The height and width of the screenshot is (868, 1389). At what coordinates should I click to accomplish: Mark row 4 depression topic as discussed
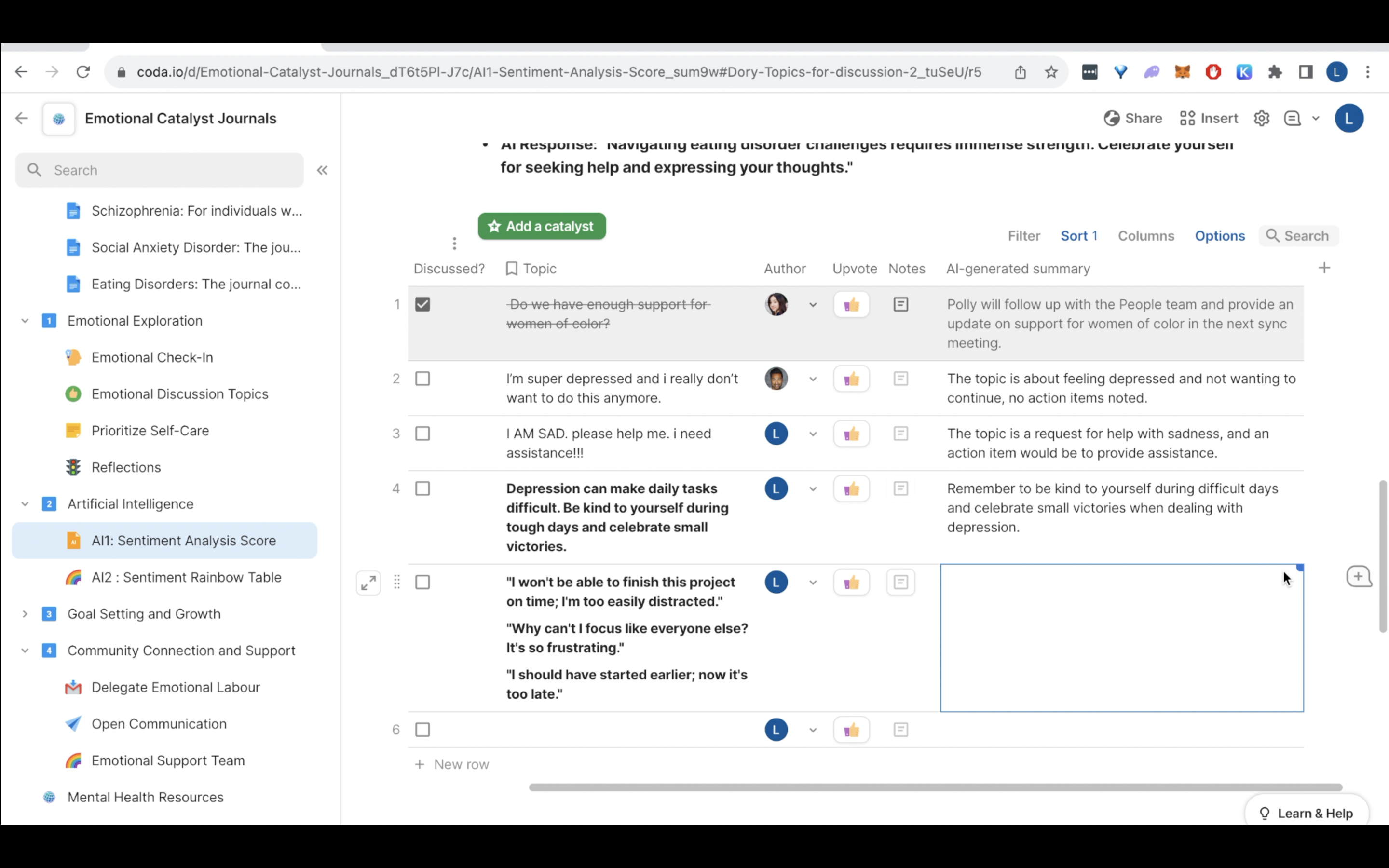click(422, 488)
